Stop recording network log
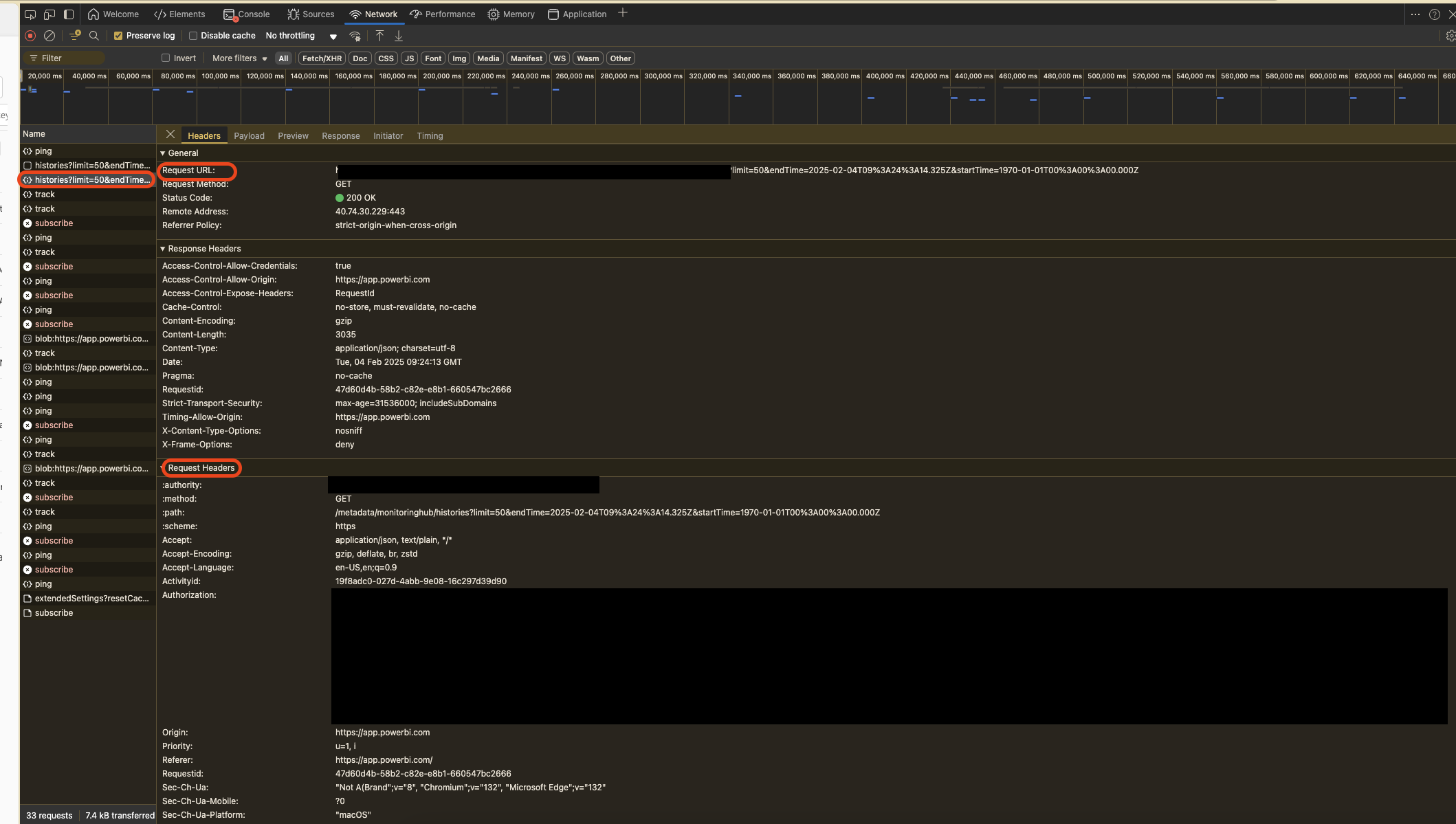Screen dimensions: 1456x824 pyautogui.click(x=30, y=36)
